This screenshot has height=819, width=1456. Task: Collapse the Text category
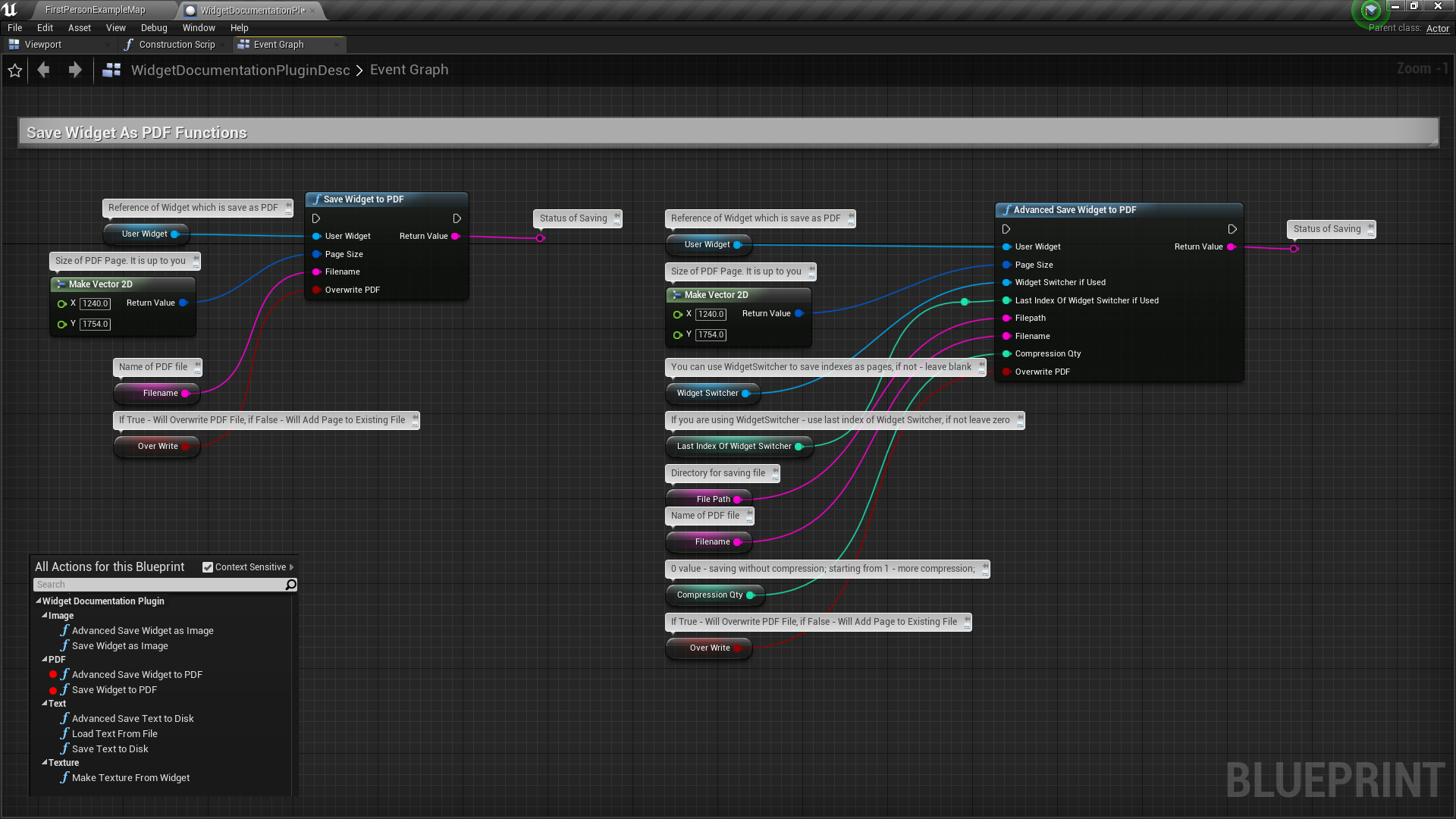pos(45,704)
